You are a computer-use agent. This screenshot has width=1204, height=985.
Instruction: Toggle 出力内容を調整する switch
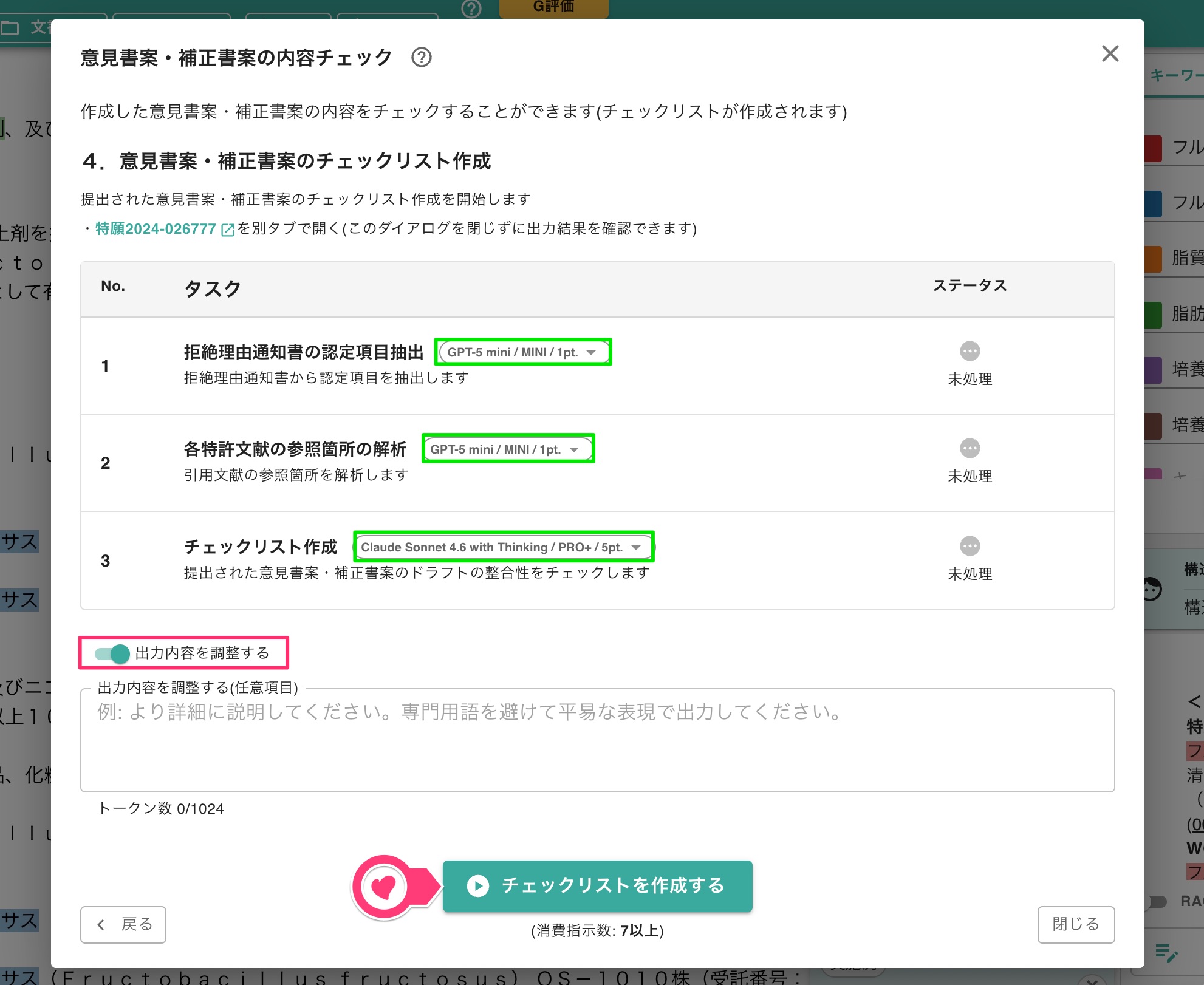point(112,653)
